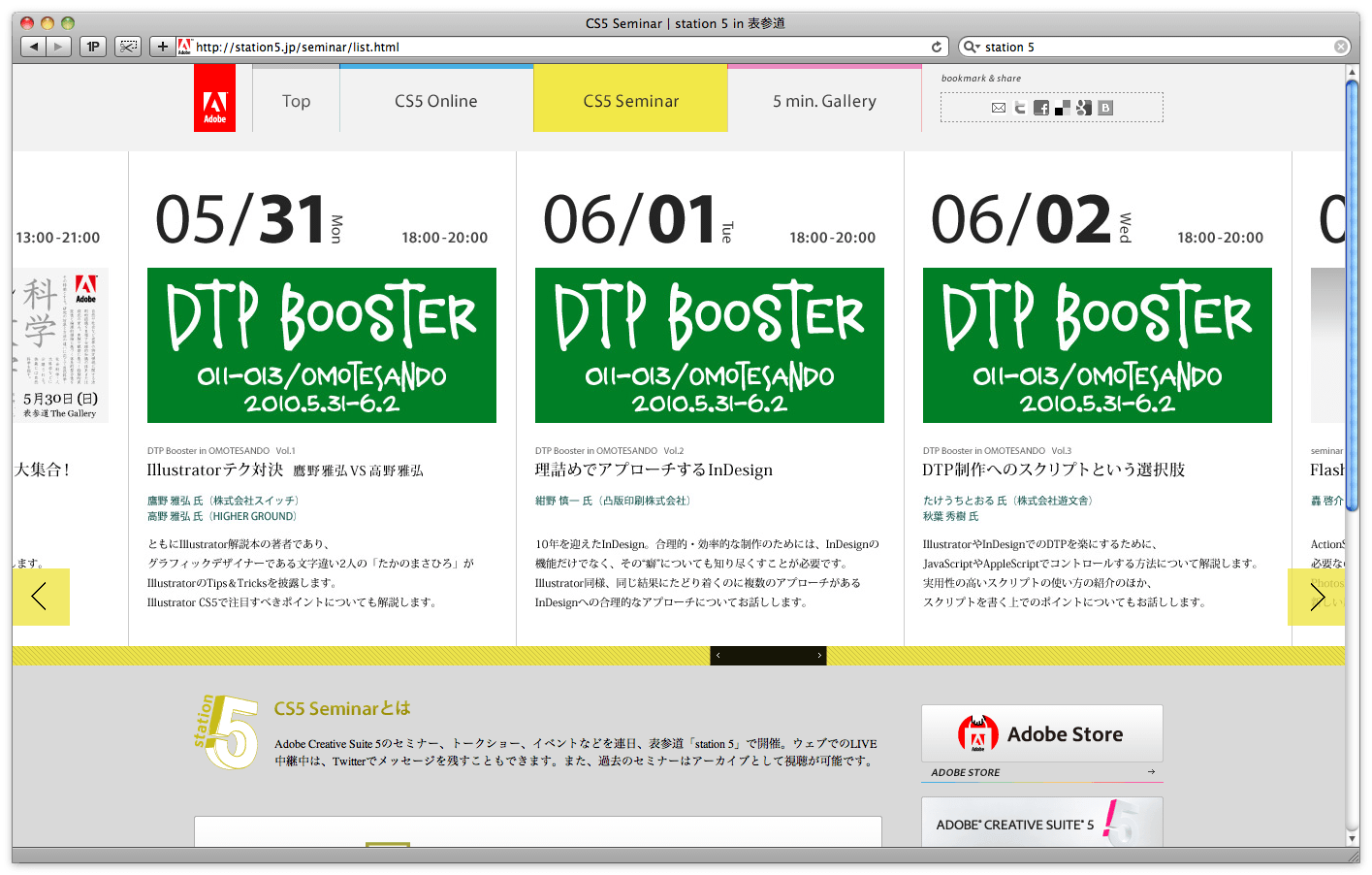
Task: Click the 13:00-21:00 time text
Action: click(58, 238)
